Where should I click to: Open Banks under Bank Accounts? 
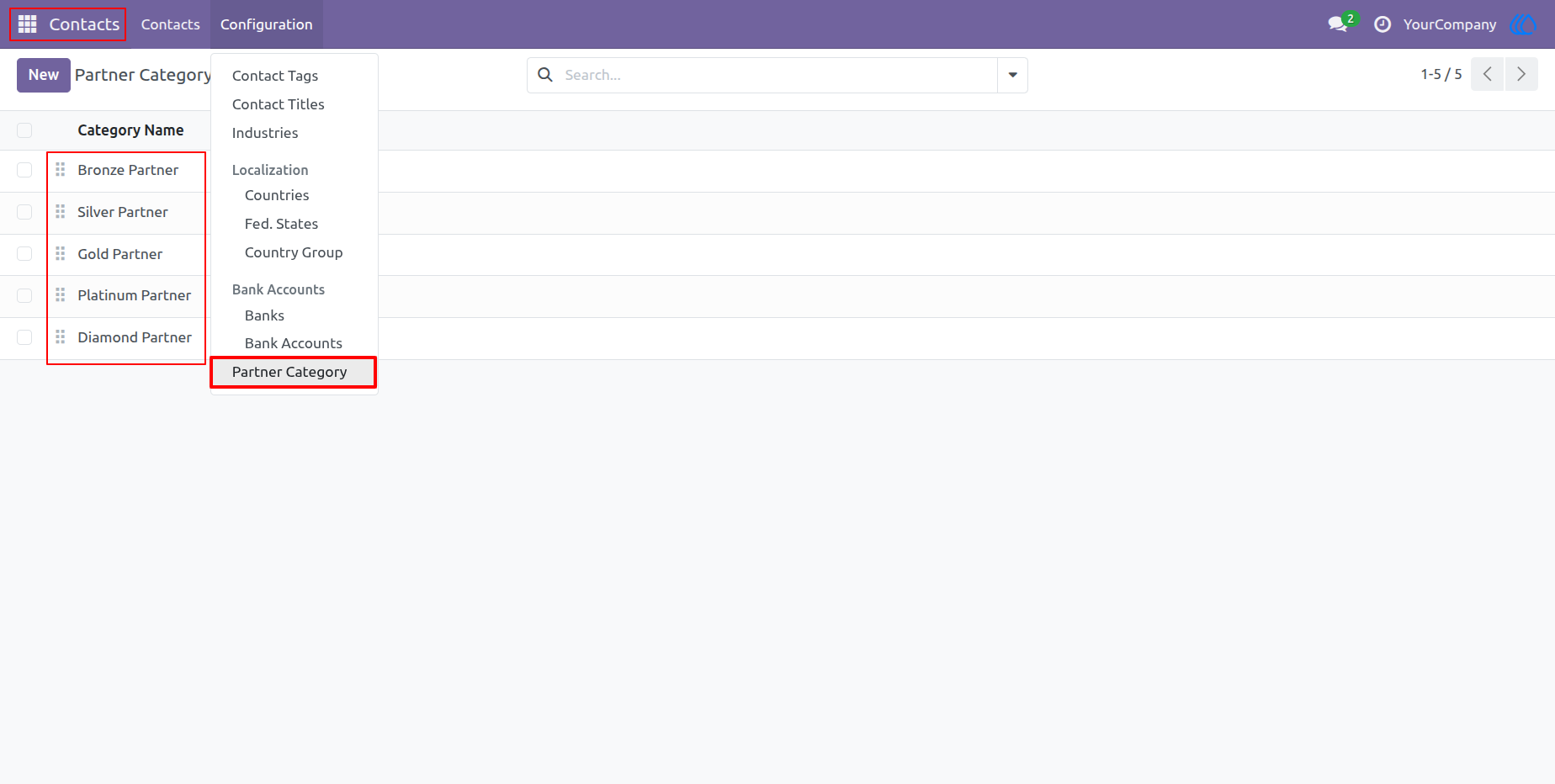264,315
